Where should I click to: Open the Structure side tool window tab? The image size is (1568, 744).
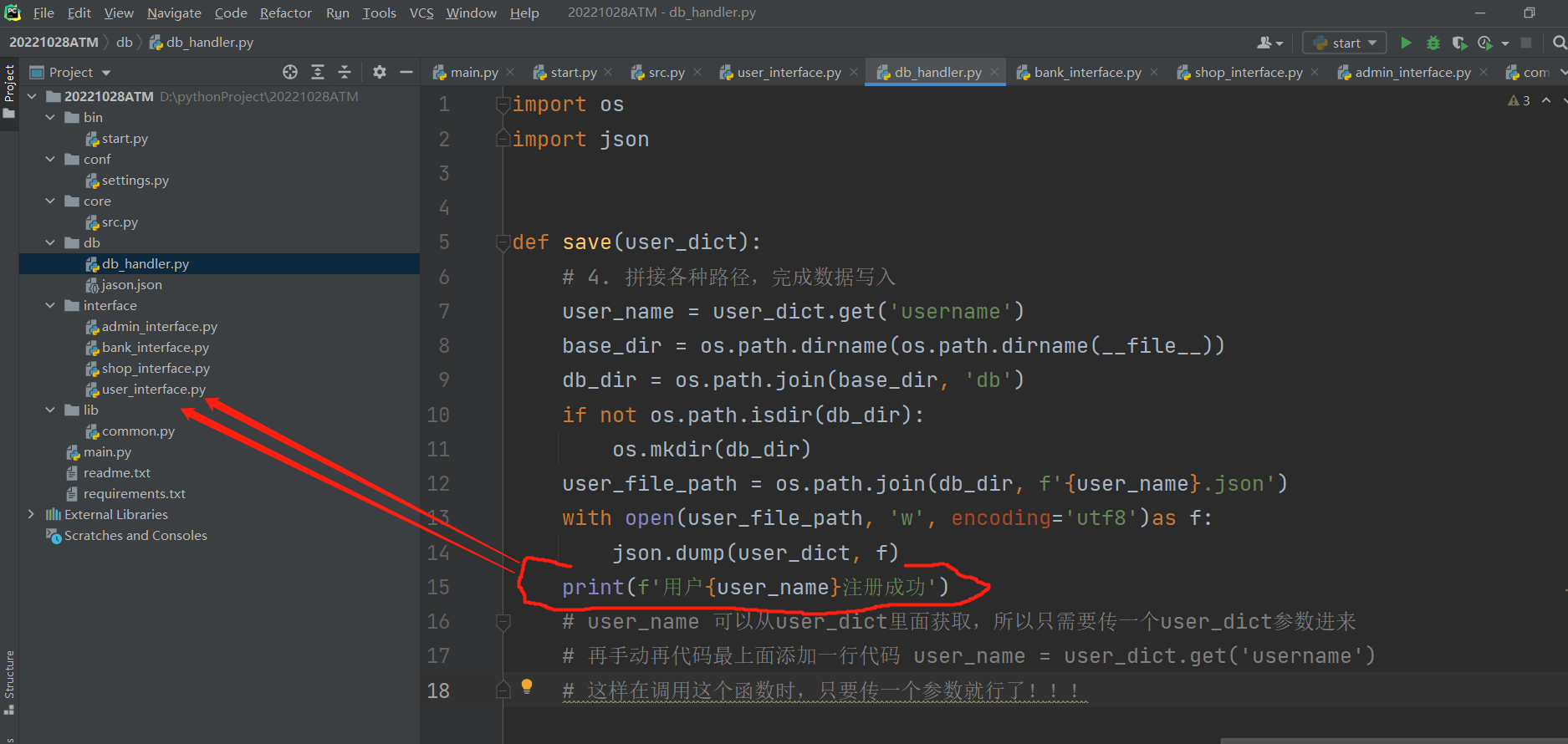(x=9, y=682)
